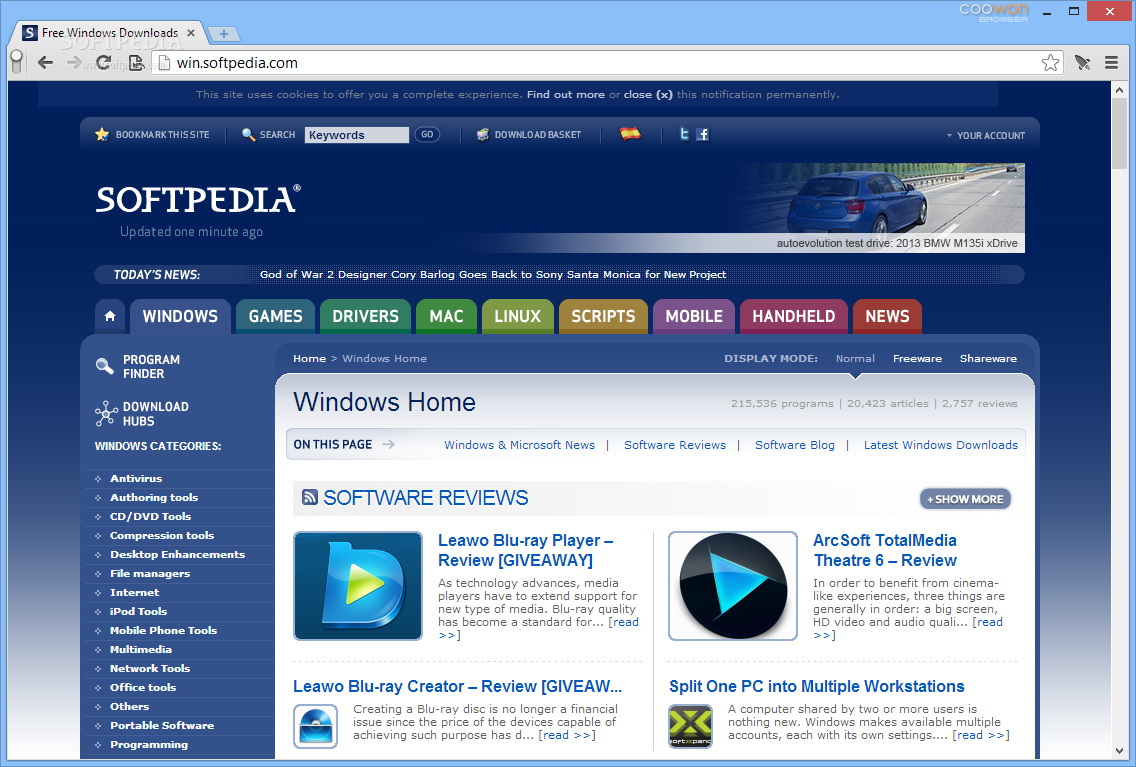Expand the Your Account dropdown

point(985,135)
